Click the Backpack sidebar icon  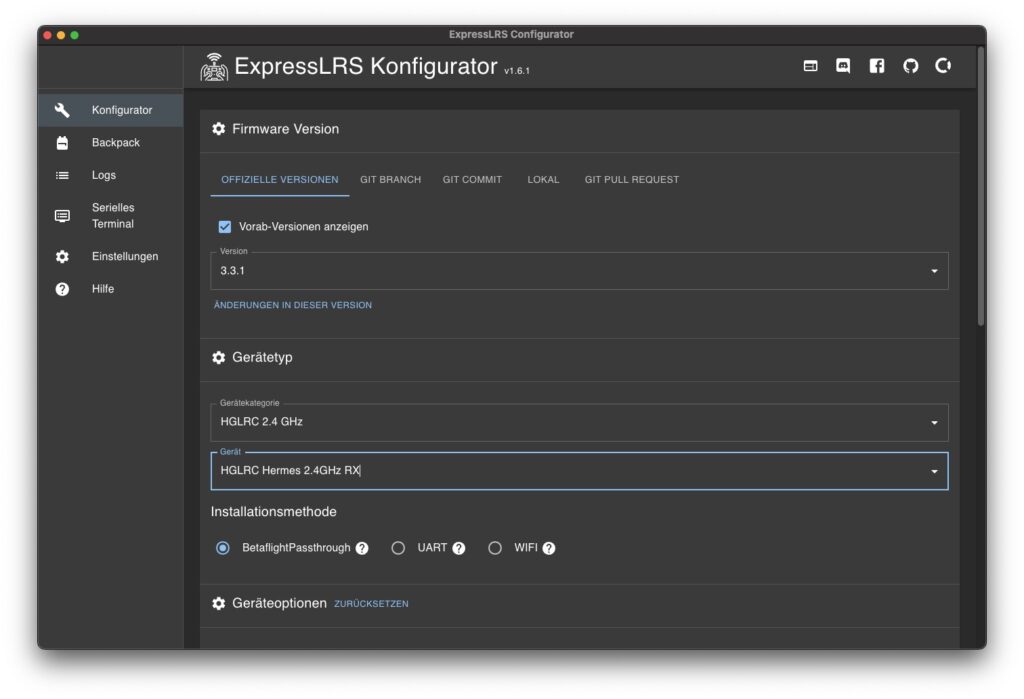[62, 143]
